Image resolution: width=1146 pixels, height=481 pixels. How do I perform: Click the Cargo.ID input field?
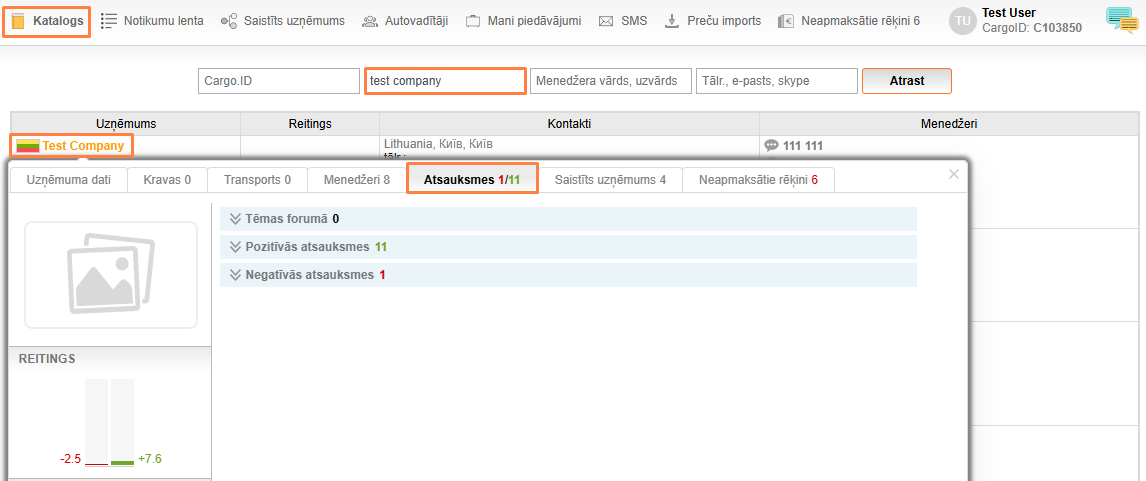[279, 81]
